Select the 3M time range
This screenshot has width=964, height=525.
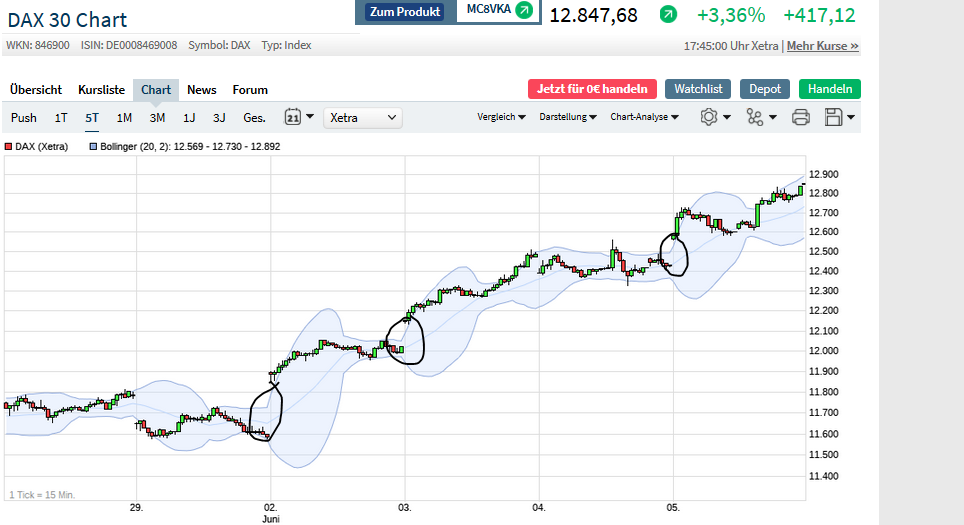point(157,117)
